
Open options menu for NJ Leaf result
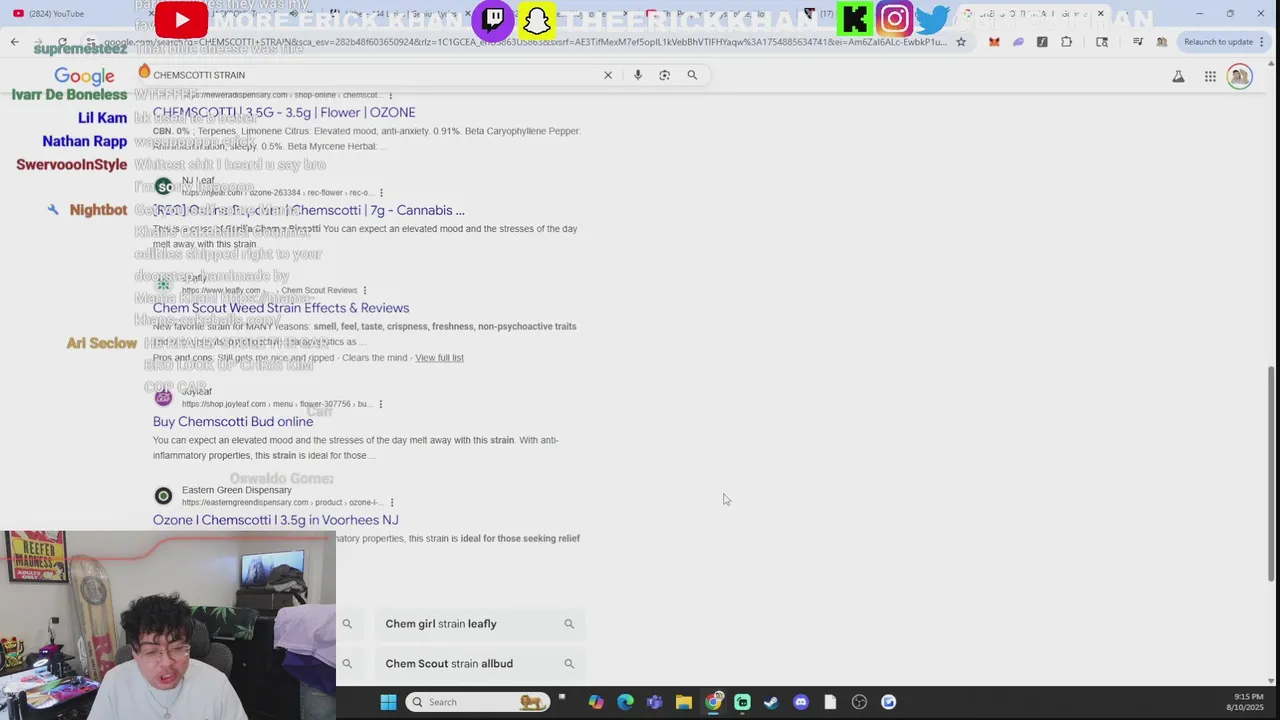(381, 193)
